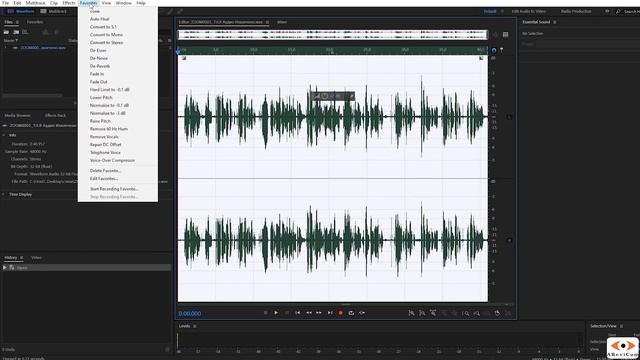Screen dimensions: 640x360
Task: Stop playback with the Stop button
Action: click(x=265, y=313)
